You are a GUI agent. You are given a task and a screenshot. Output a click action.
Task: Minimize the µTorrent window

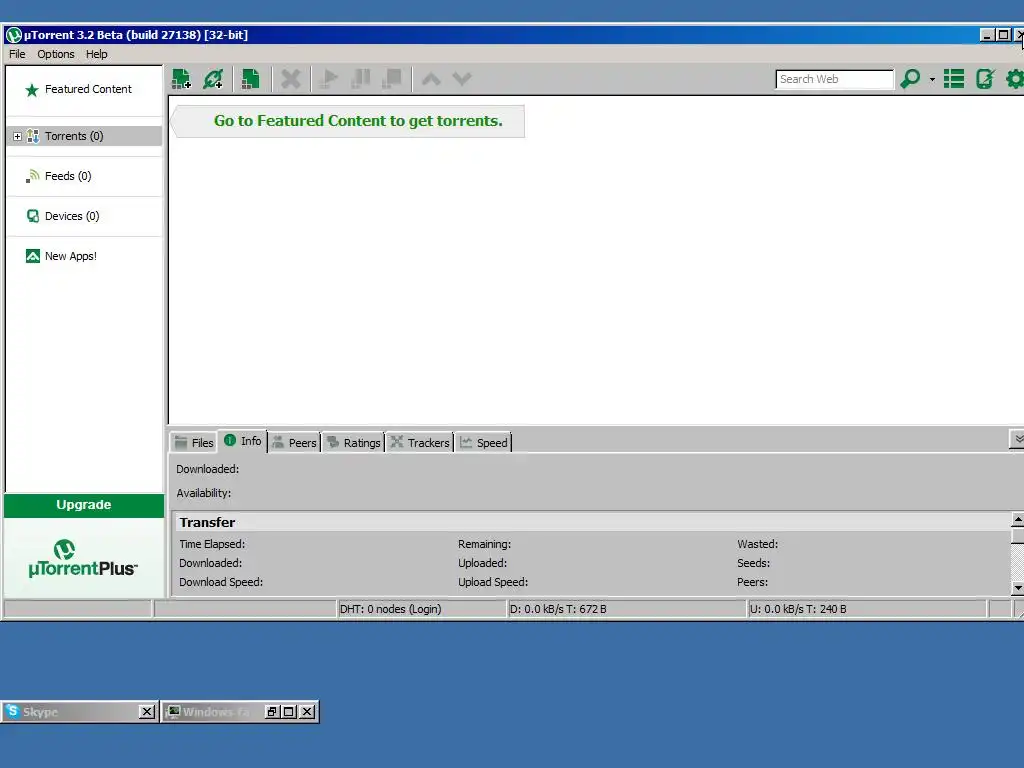coord(987,35)
